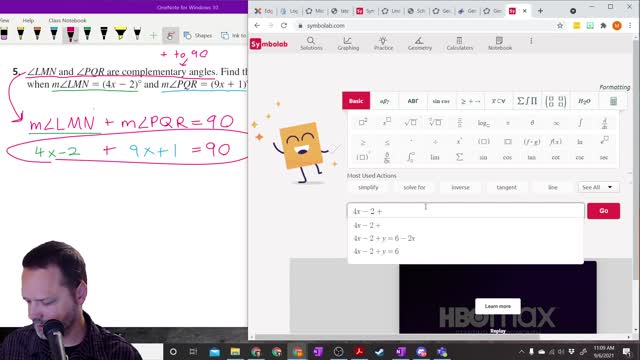Insert the sec function
Viewport: 640px width, 360px height.
click(x=604, y=157)
